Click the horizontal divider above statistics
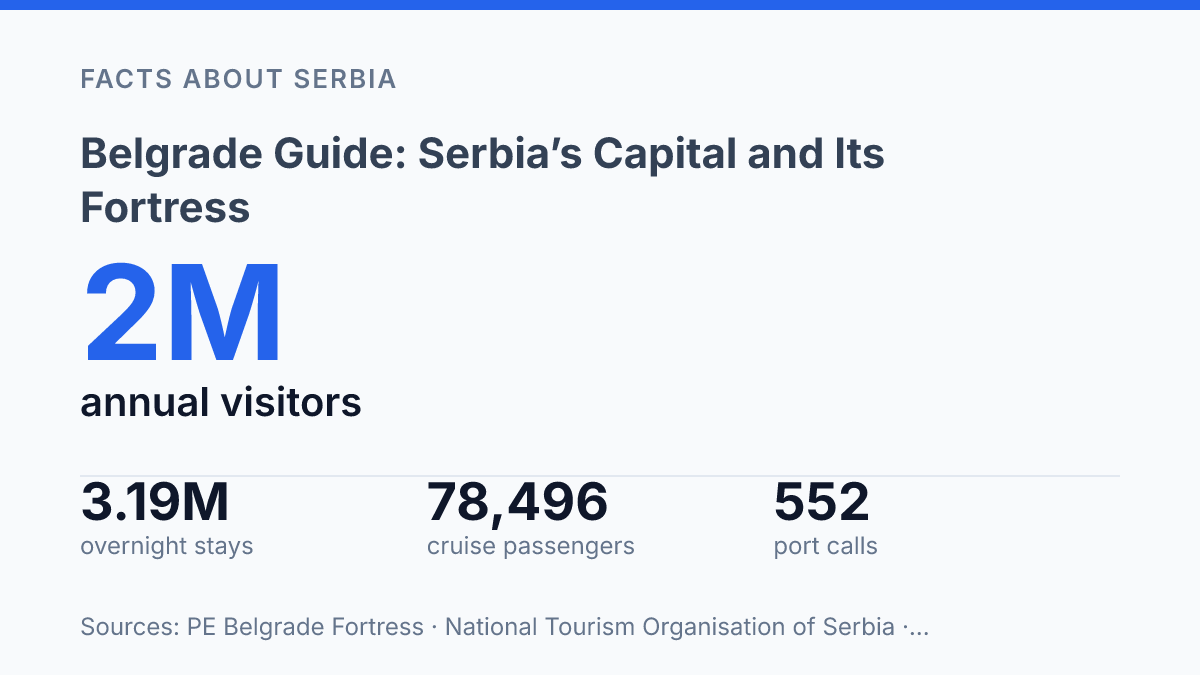 click(x=600, y=476)
